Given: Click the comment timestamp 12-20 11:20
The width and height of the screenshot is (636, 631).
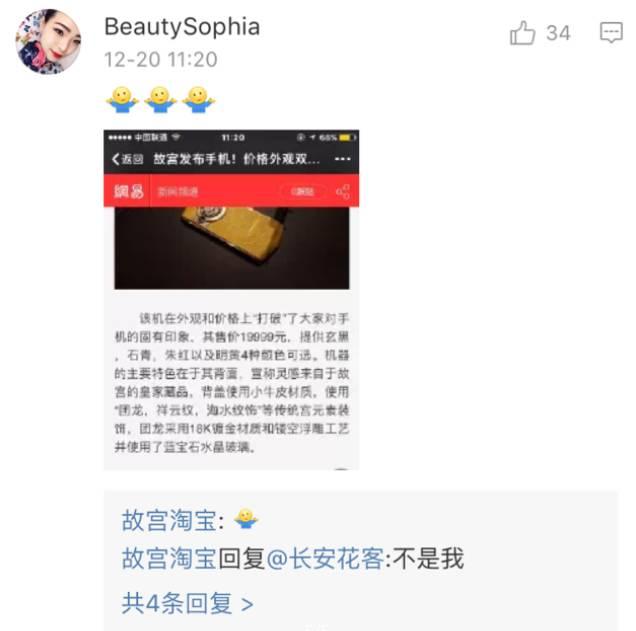Looking at the screenshot, I should [161, 60].
